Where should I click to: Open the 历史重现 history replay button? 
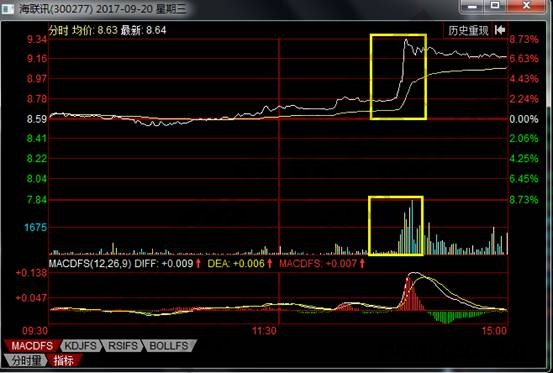click(468, 30)
